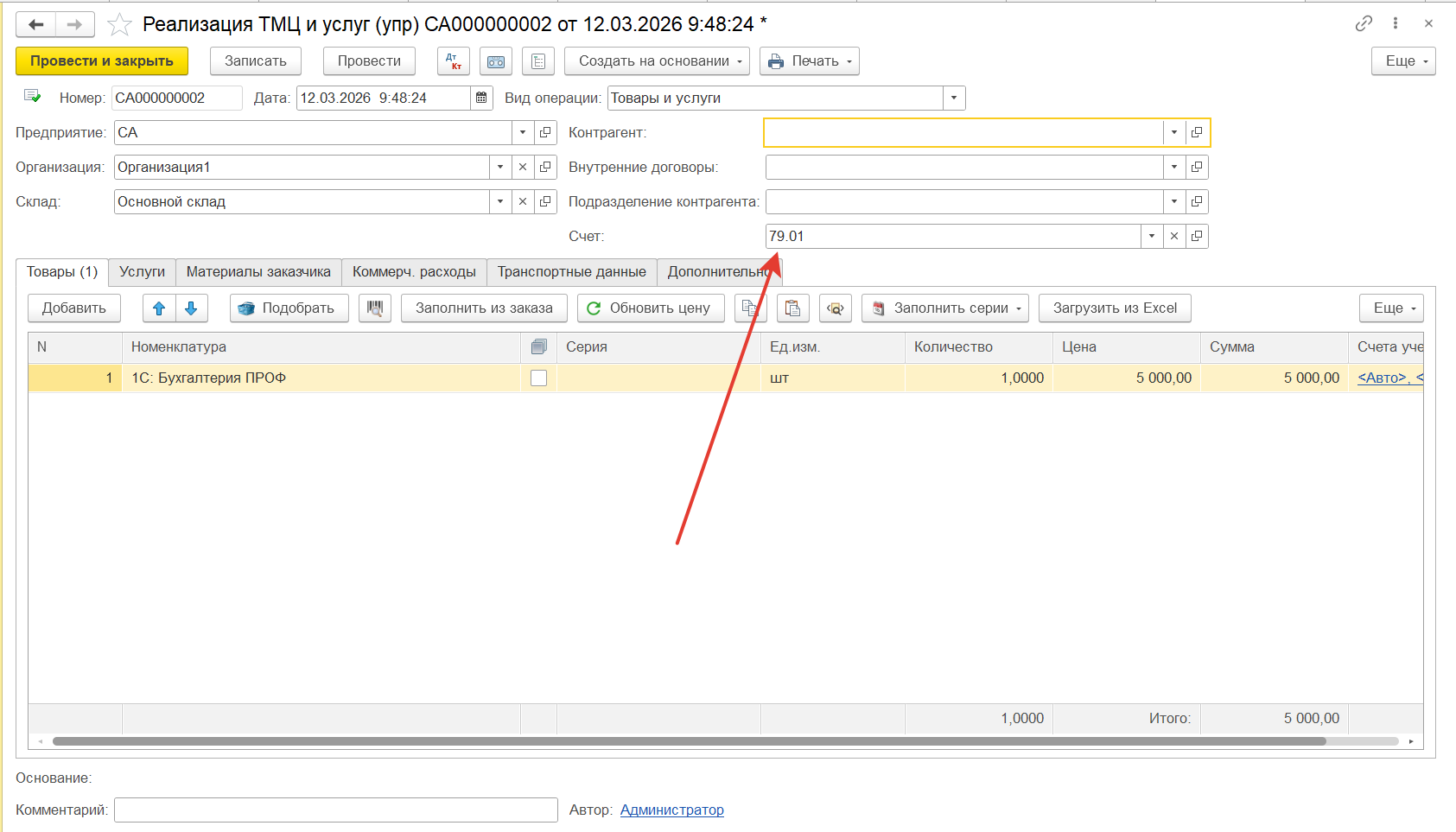
Task: Open table toolbar Еще menu
Action: pos(1391,308)
